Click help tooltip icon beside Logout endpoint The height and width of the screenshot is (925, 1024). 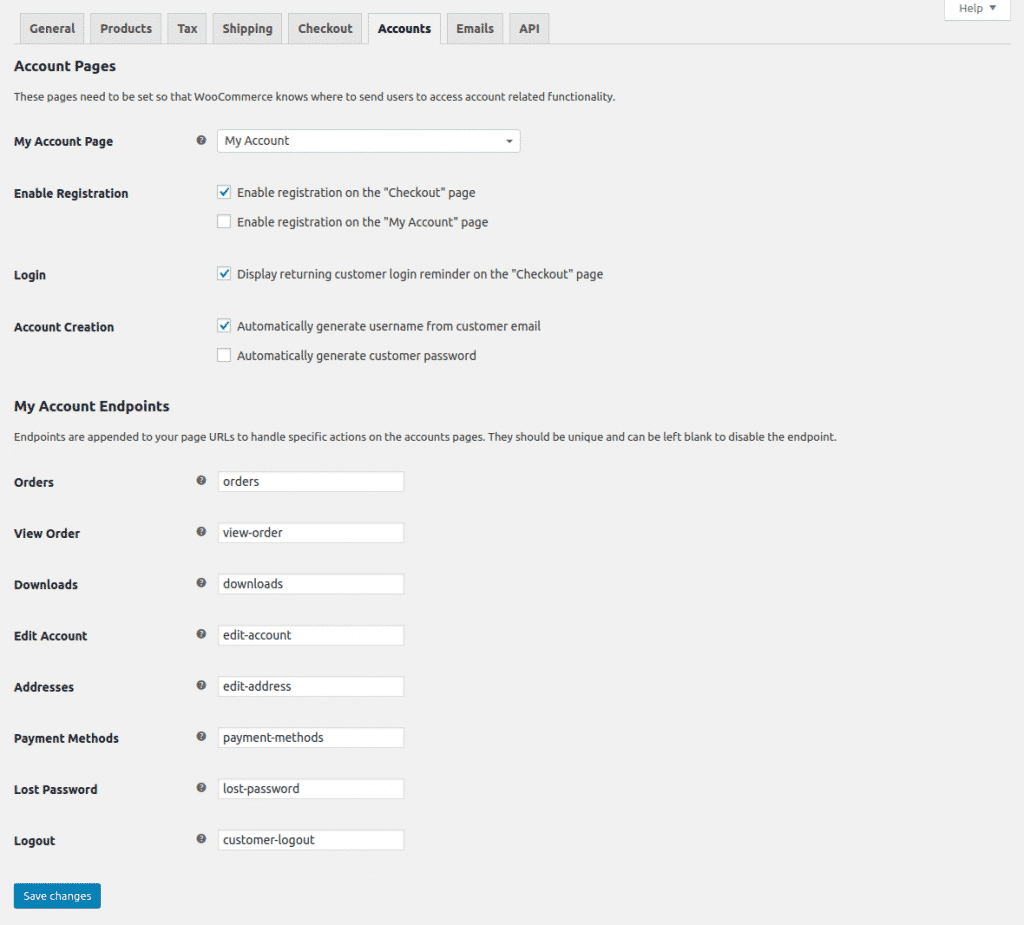(x=201, y=839)
